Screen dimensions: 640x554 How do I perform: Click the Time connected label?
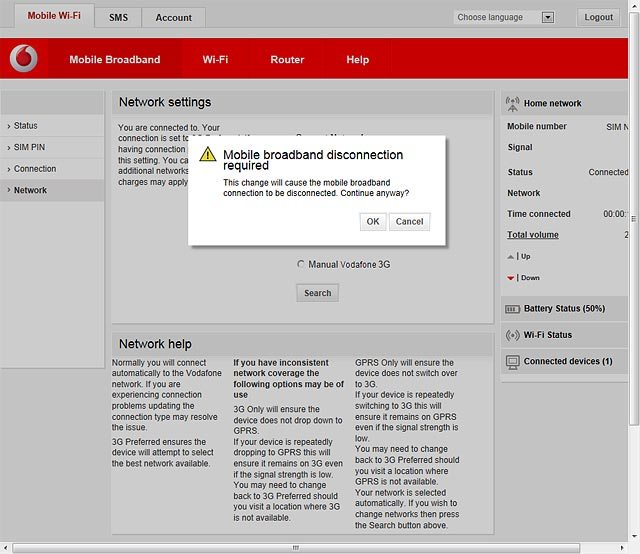click(539, 214)
